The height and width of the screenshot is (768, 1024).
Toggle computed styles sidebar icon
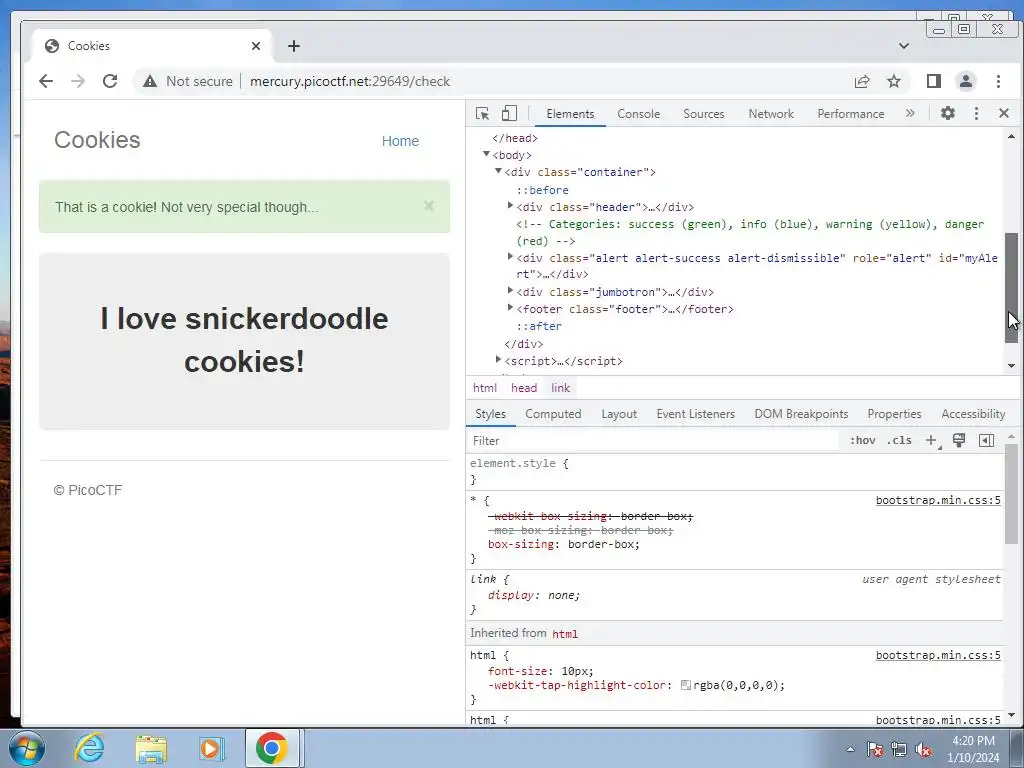coord(987,440)
